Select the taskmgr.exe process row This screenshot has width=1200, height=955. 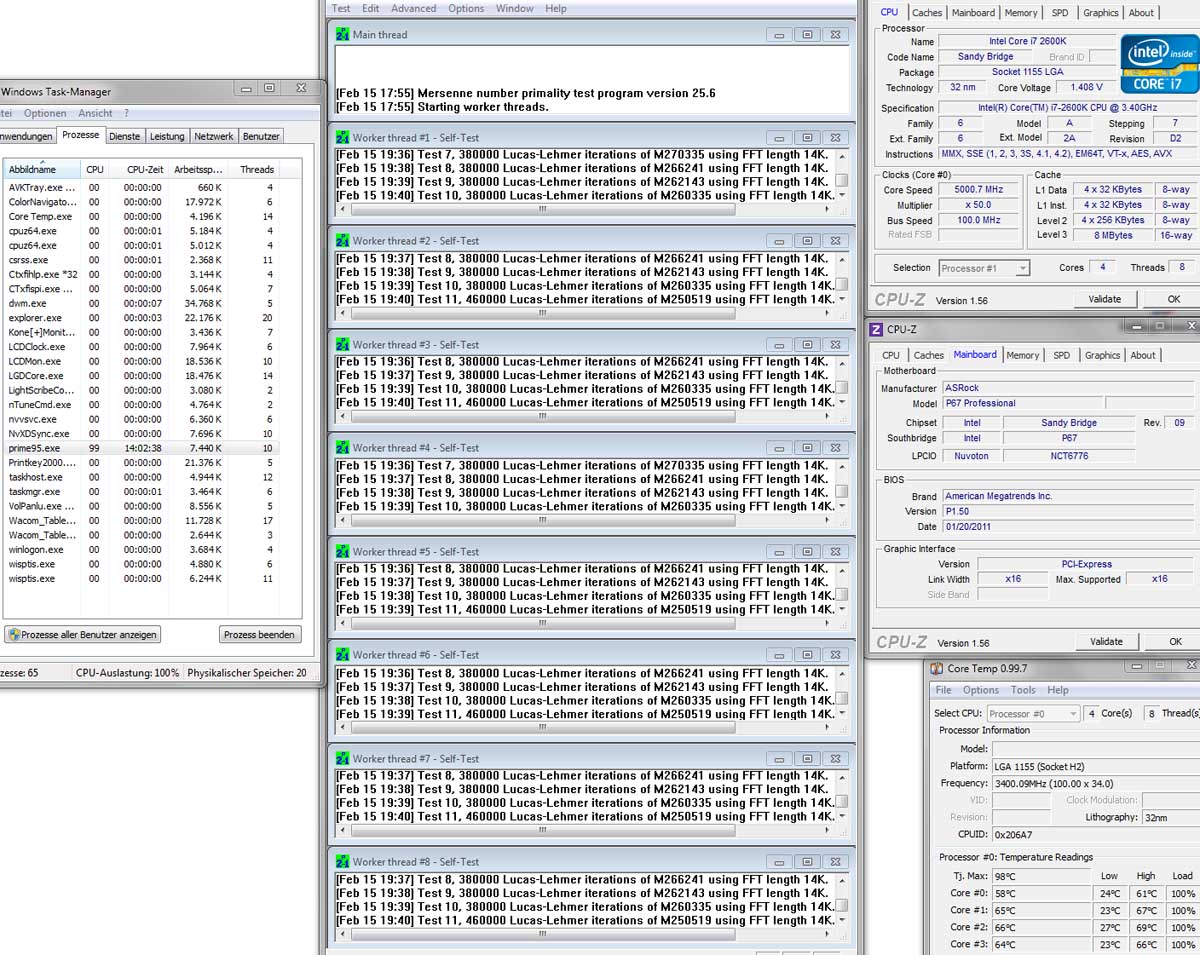click(x=140, y=491)
